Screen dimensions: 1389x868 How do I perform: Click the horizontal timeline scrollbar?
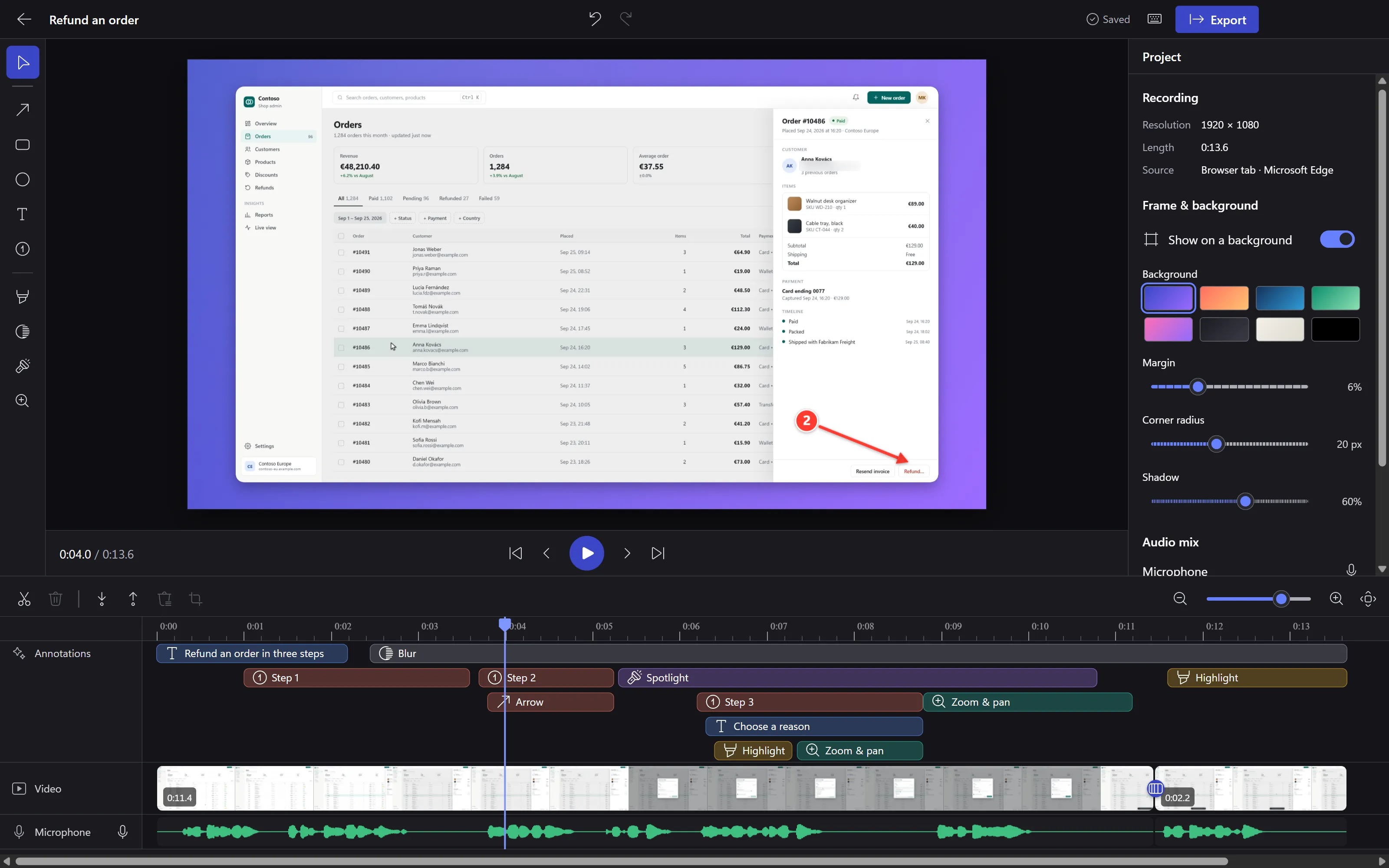click(621, 861)
